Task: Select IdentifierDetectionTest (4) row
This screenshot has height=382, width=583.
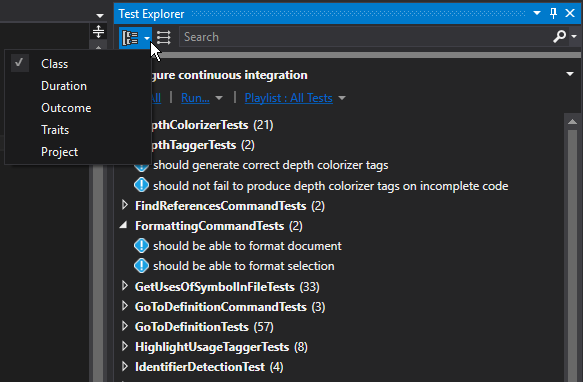Action: pyautogui.click(x=209, y=367)
